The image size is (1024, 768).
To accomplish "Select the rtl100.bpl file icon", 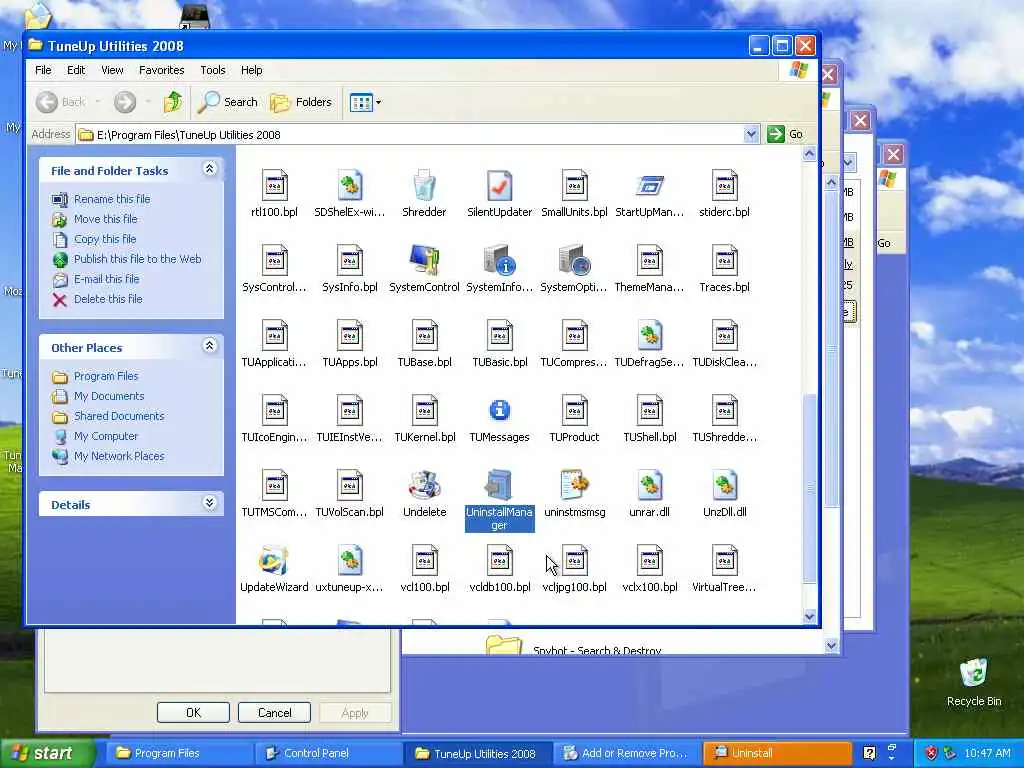I will (274, 186).
